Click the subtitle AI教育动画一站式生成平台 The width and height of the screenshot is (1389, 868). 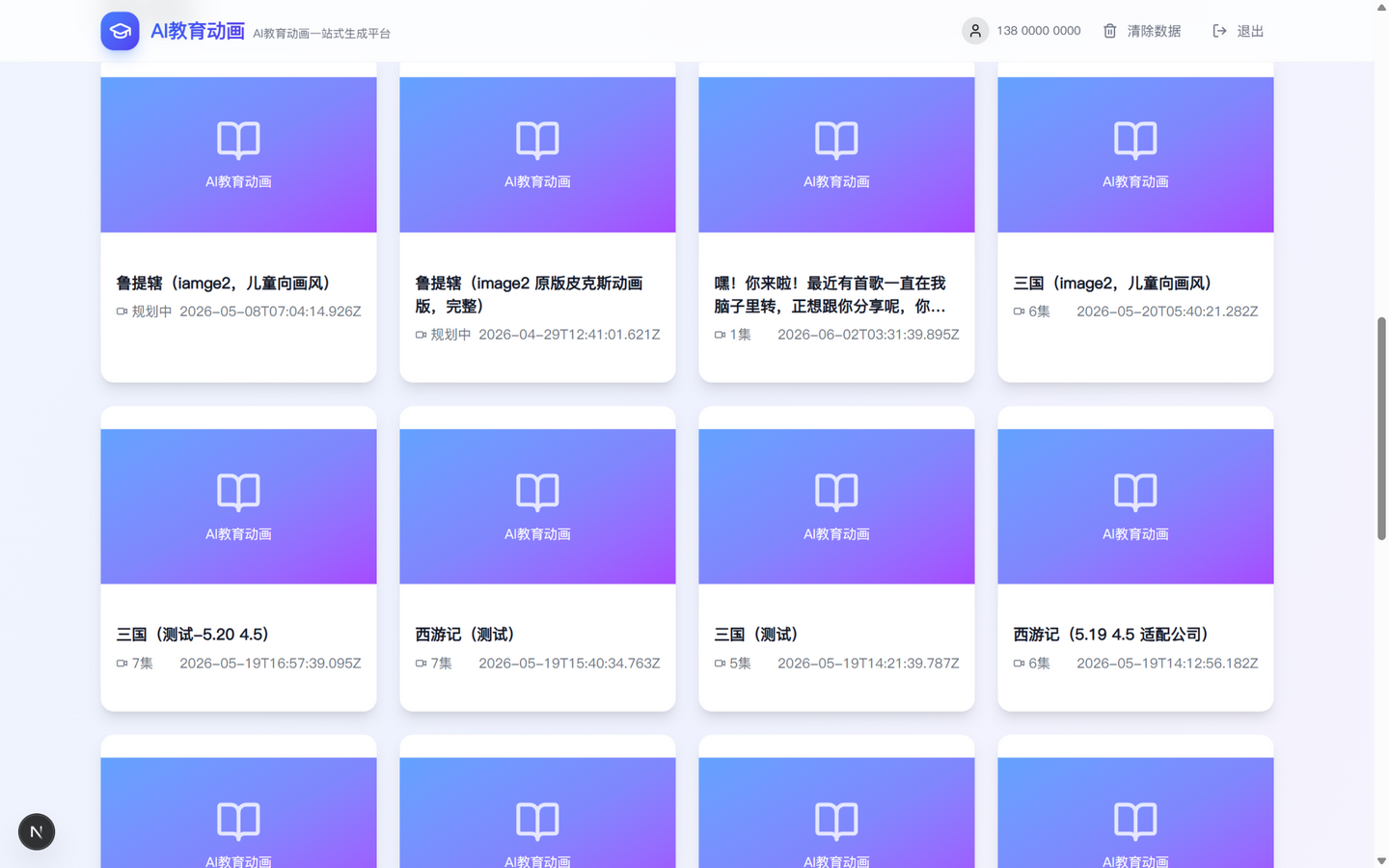point(321,34)
